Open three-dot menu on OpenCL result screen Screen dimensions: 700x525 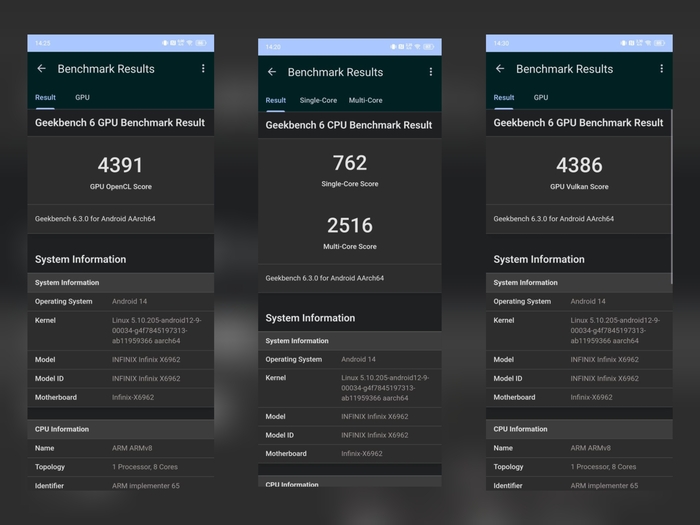[x=203, y=69]
